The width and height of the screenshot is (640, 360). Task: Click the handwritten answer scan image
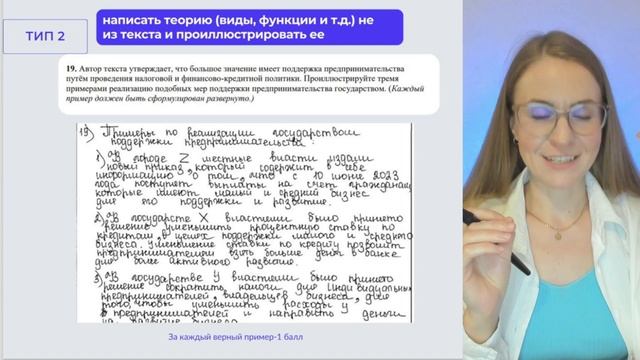[x=244, y=223]
